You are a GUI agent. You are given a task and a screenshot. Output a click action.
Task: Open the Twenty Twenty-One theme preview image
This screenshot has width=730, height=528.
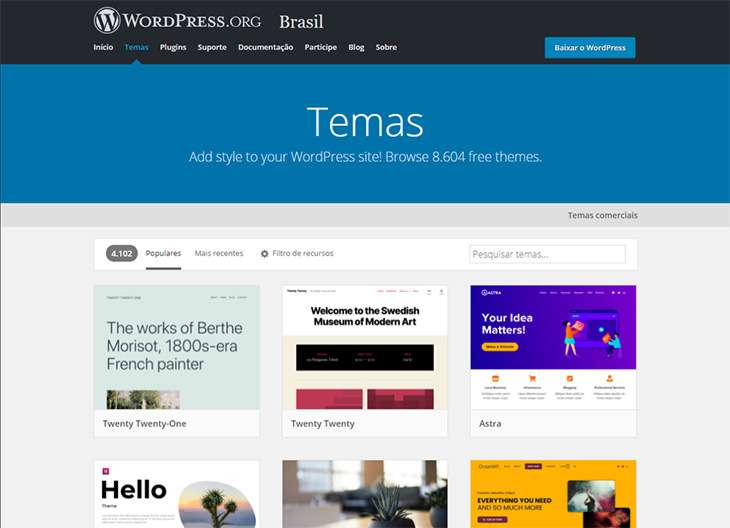pos(177,347)
